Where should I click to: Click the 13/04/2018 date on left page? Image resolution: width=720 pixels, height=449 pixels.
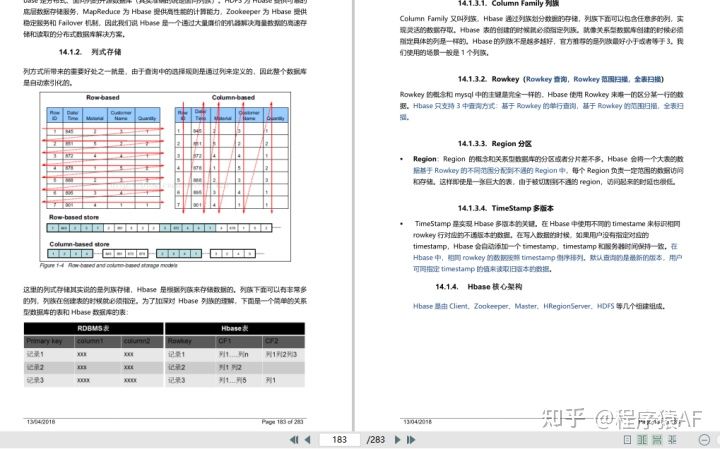[40, 421]
